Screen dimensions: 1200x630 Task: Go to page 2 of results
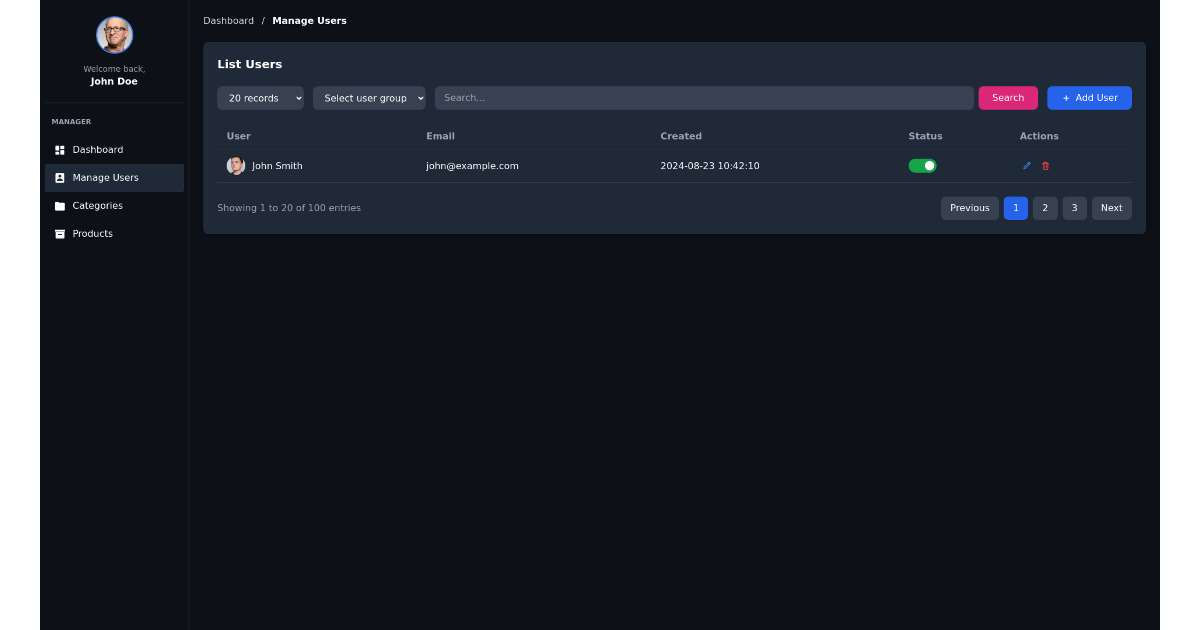tap(1044, 208)
